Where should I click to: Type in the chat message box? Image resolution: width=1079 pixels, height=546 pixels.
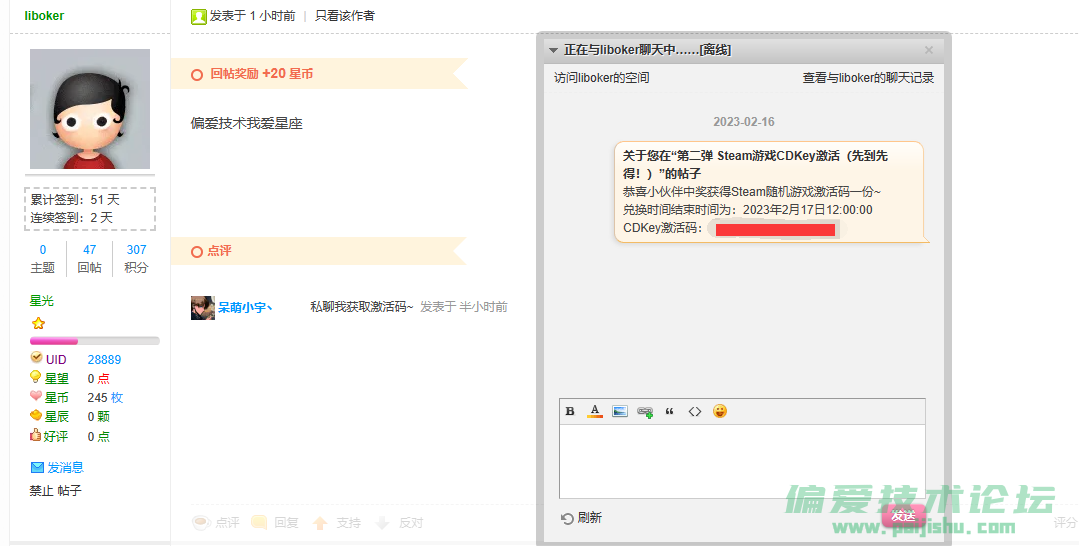741,460
